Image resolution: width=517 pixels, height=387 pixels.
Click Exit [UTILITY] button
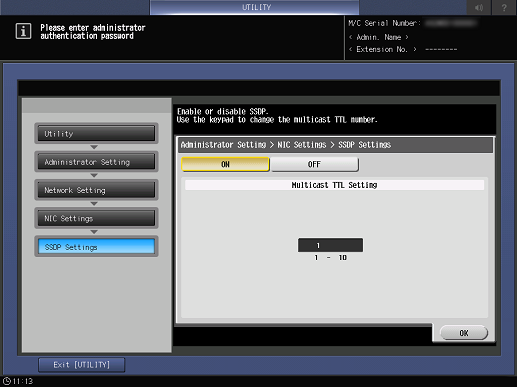click(x=82, y=365)
